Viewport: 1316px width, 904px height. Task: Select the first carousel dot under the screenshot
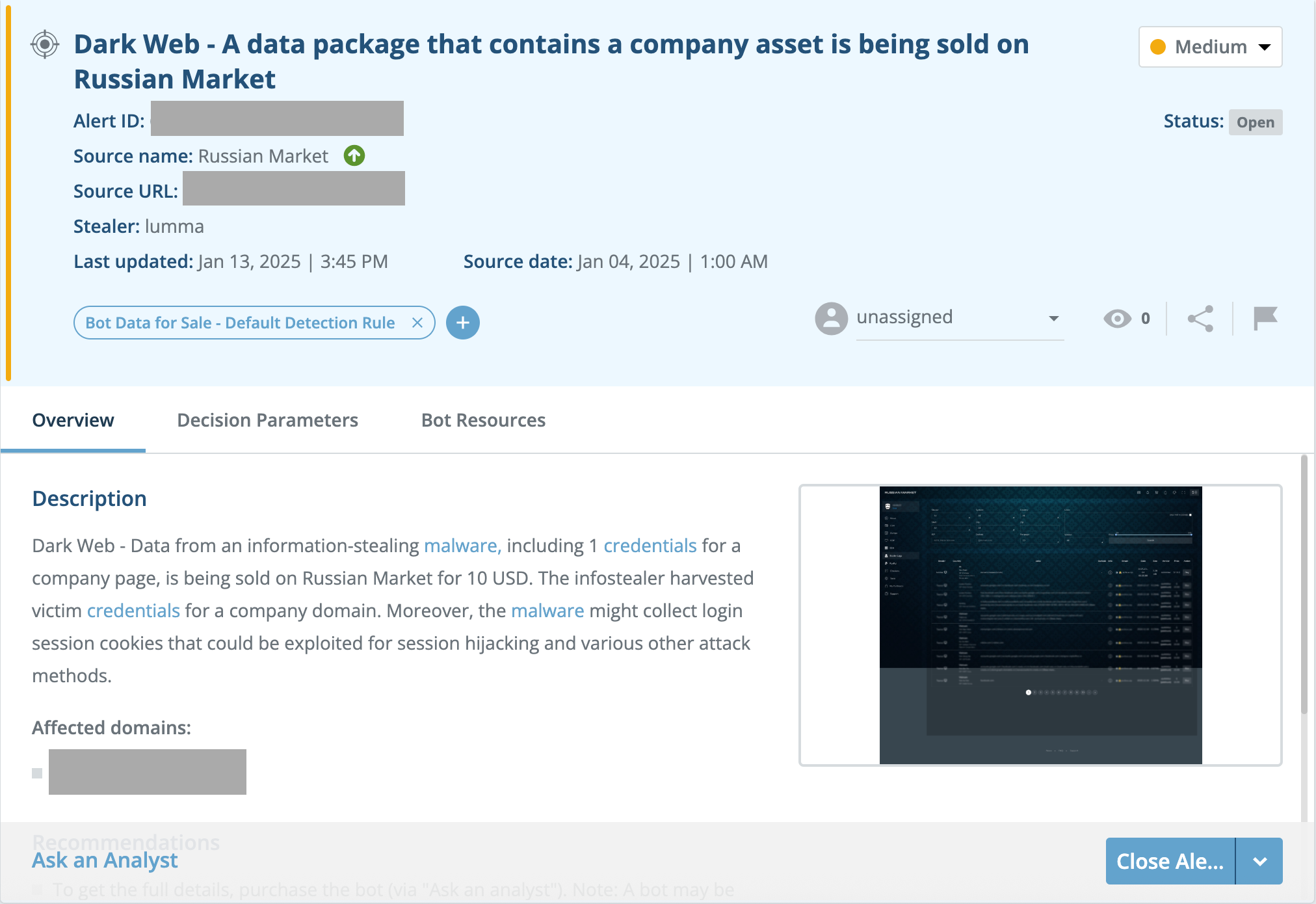click(1029, 692)
